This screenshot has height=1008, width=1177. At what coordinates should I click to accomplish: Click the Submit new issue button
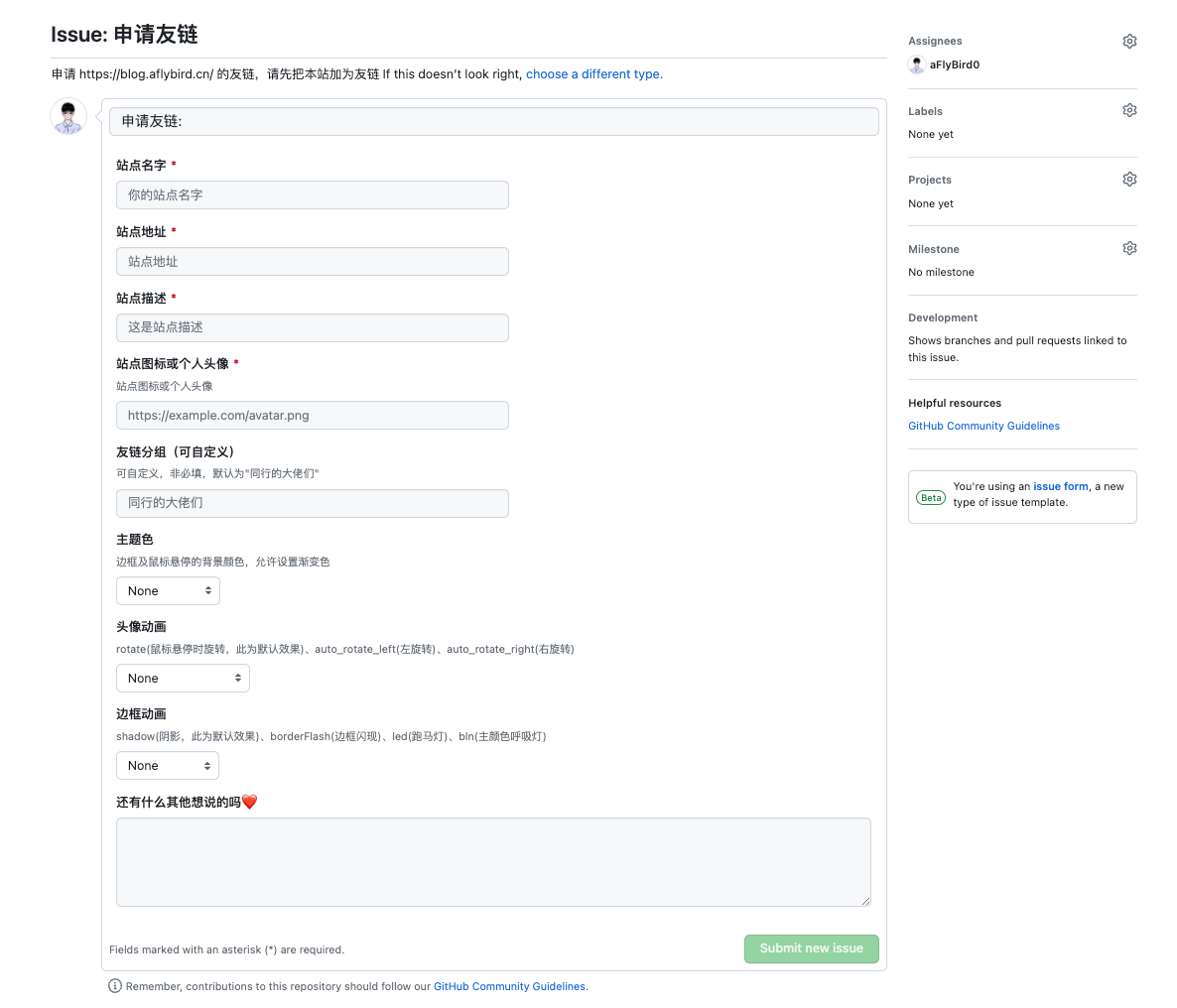[811, 948]
